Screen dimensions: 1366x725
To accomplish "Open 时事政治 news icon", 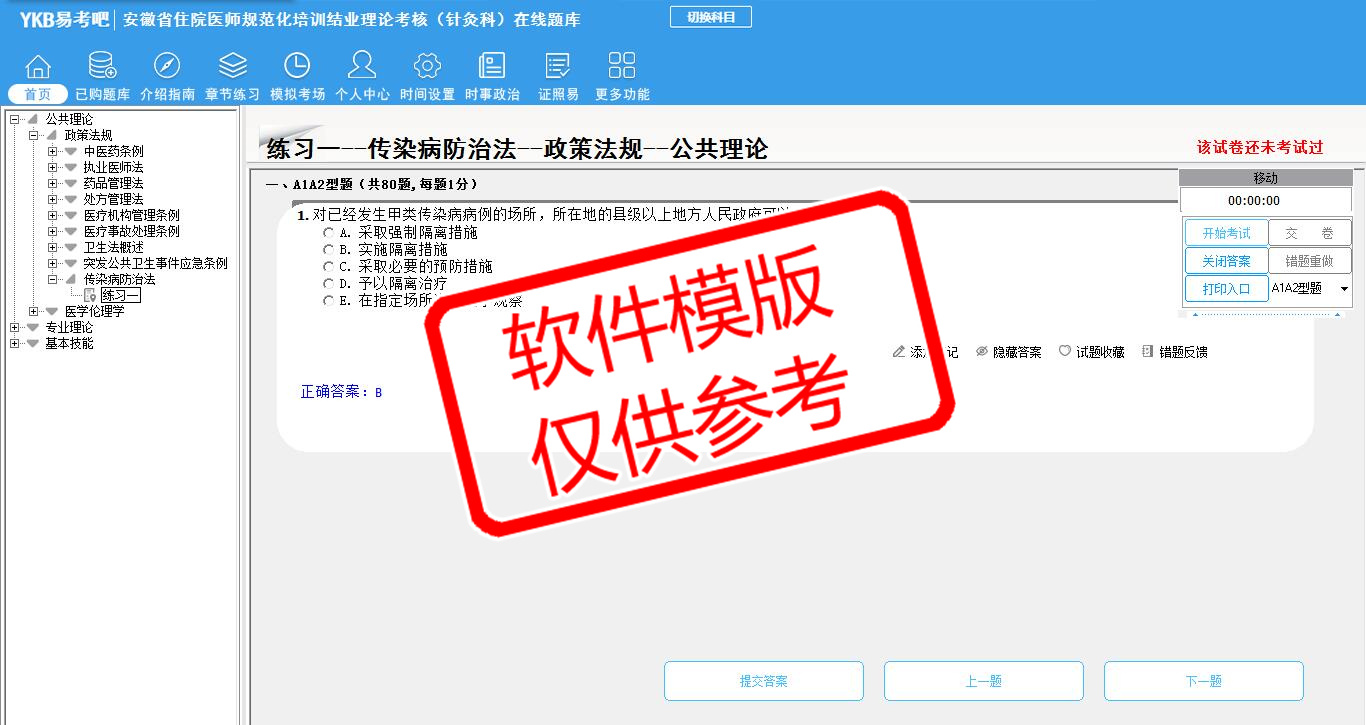I will (x=492, y=67).
